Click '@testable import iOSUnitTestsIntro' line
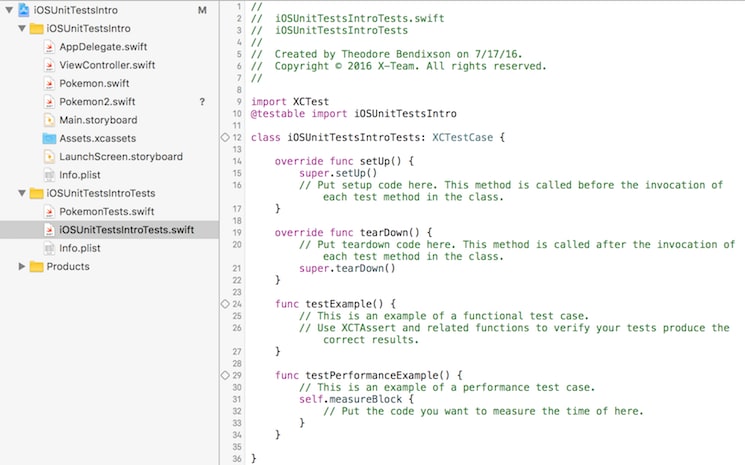745x465 pixels. pyautogui.click(x=353, y=114)
